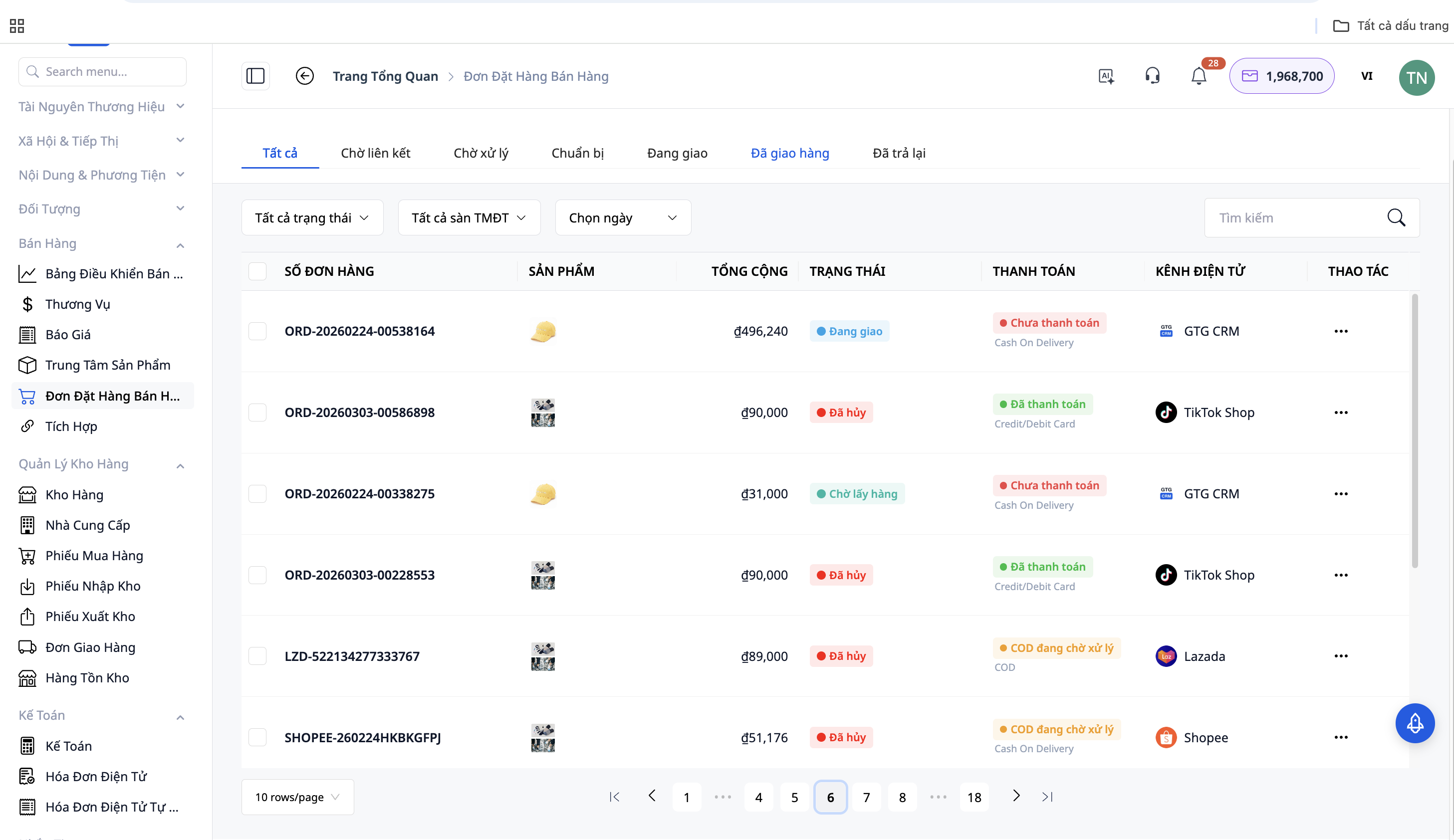The width and height of the screenshot is (1454, 840).
Task: Click the headset support icon
Action: point(1152,76)
